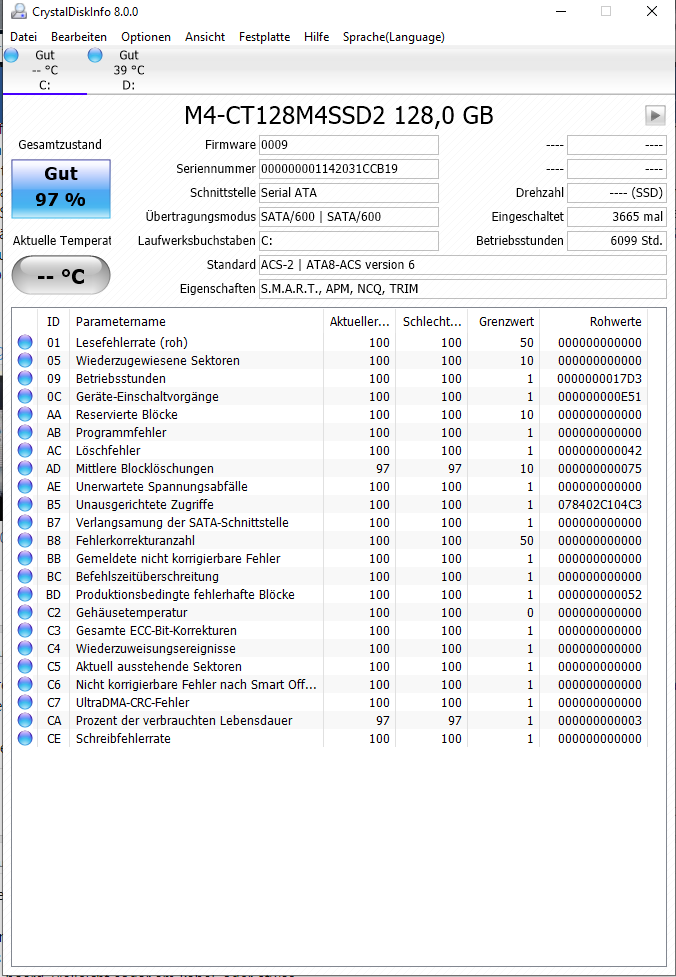The height and width of the screenshot is (977, 676).
Task: Click status circle of Fehlerkorrekturanzahl row
Action: point(25,540)
